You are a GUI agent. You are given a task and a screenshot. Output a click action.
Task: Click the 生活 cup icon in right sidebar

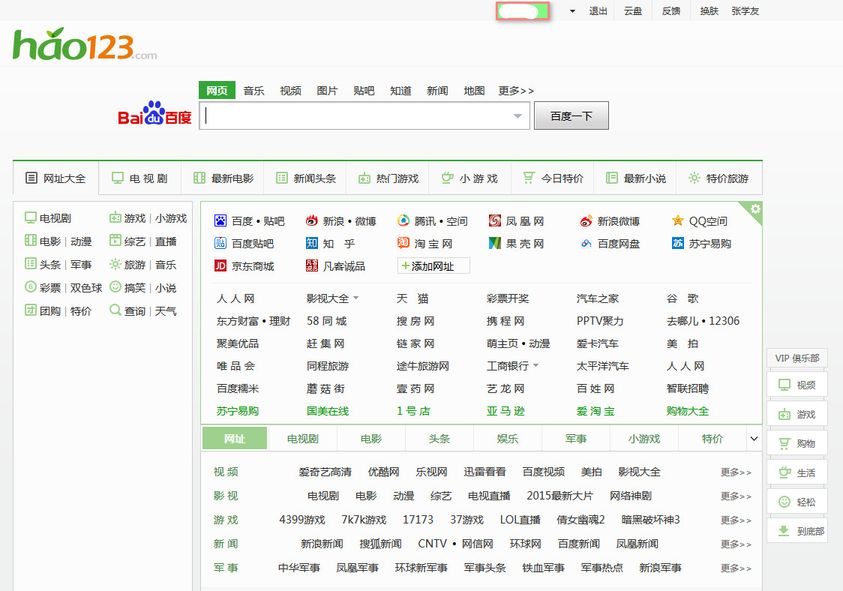(x=784, y=473)
